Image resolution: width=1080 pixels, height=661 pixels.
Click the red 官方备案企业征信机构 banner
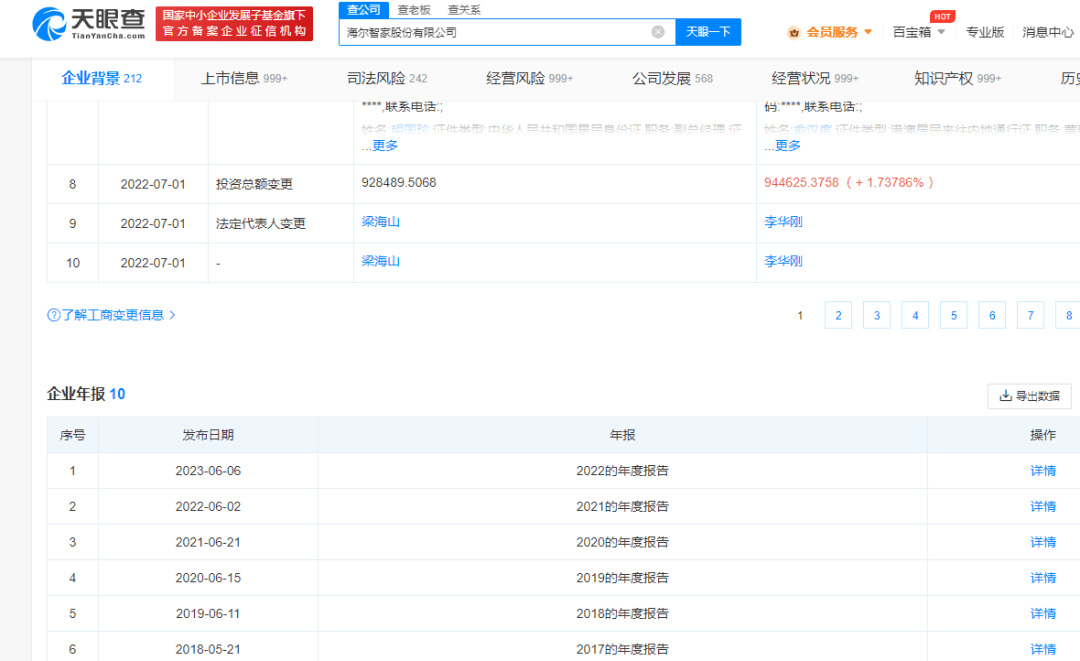(234, 23)
